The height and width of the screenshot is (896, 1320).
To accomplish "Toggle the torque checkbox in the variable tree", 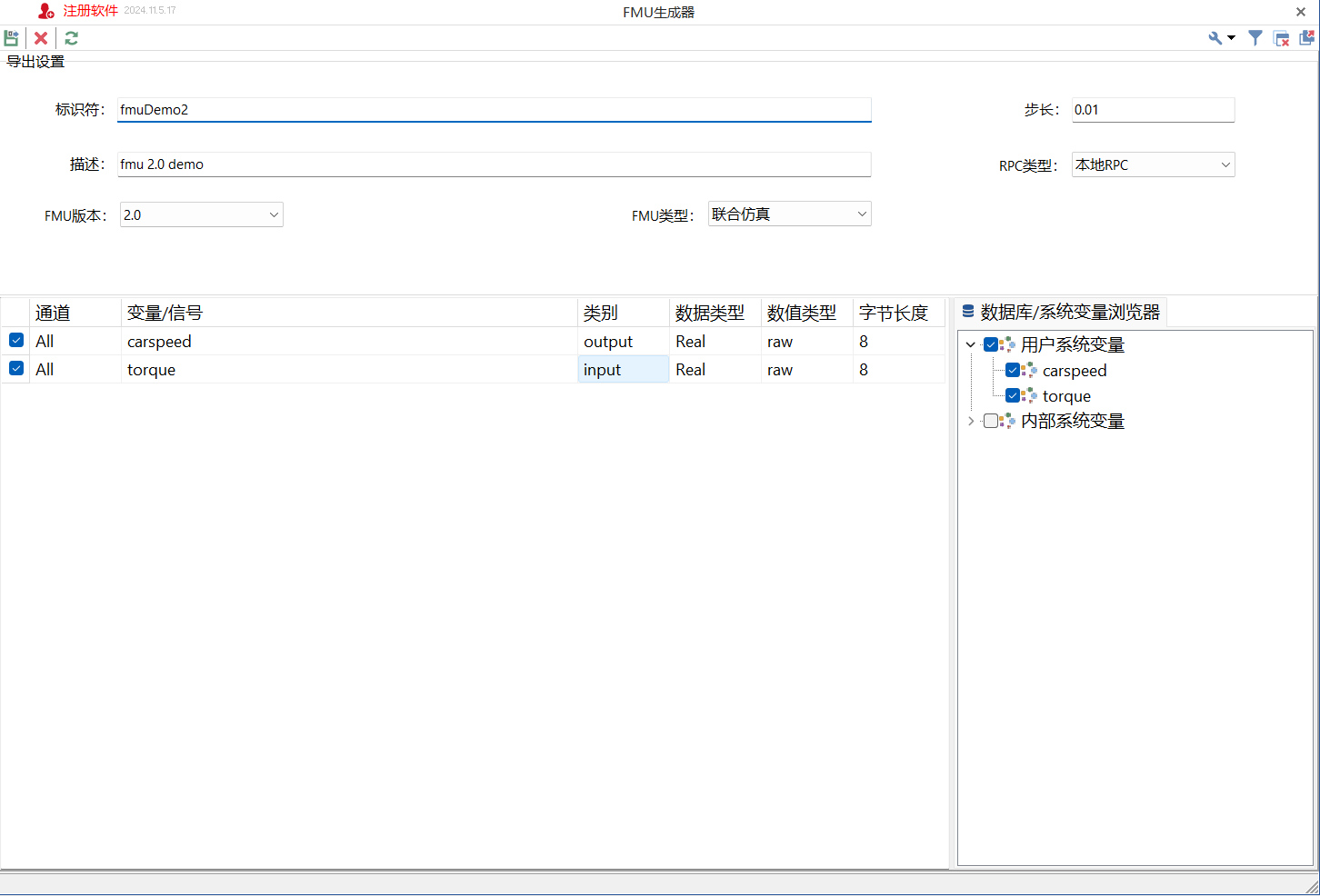I will click(1012, 394).
